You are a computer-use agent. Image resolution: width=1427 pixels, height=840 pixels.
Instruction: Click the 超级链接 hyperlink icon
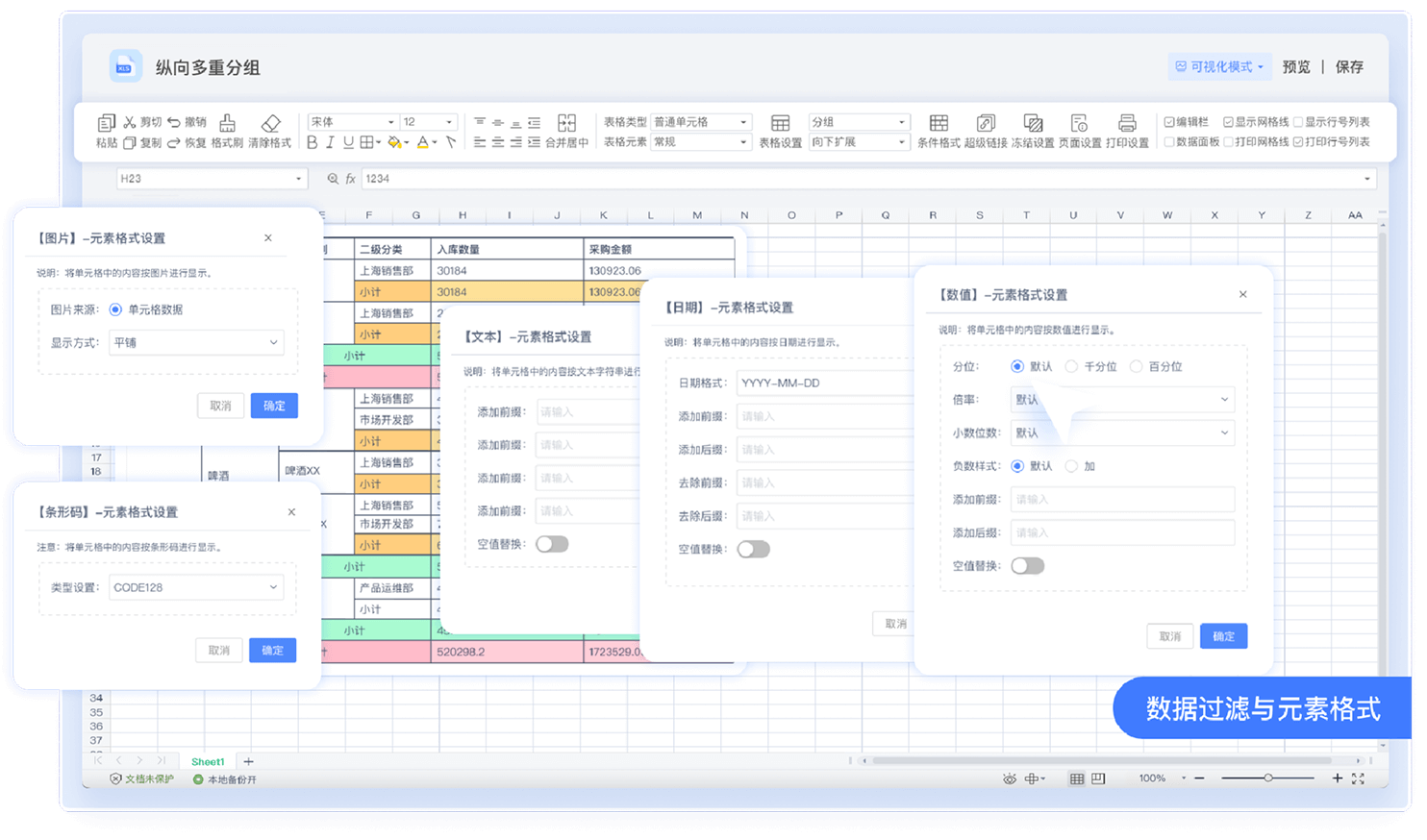point(986,123)
